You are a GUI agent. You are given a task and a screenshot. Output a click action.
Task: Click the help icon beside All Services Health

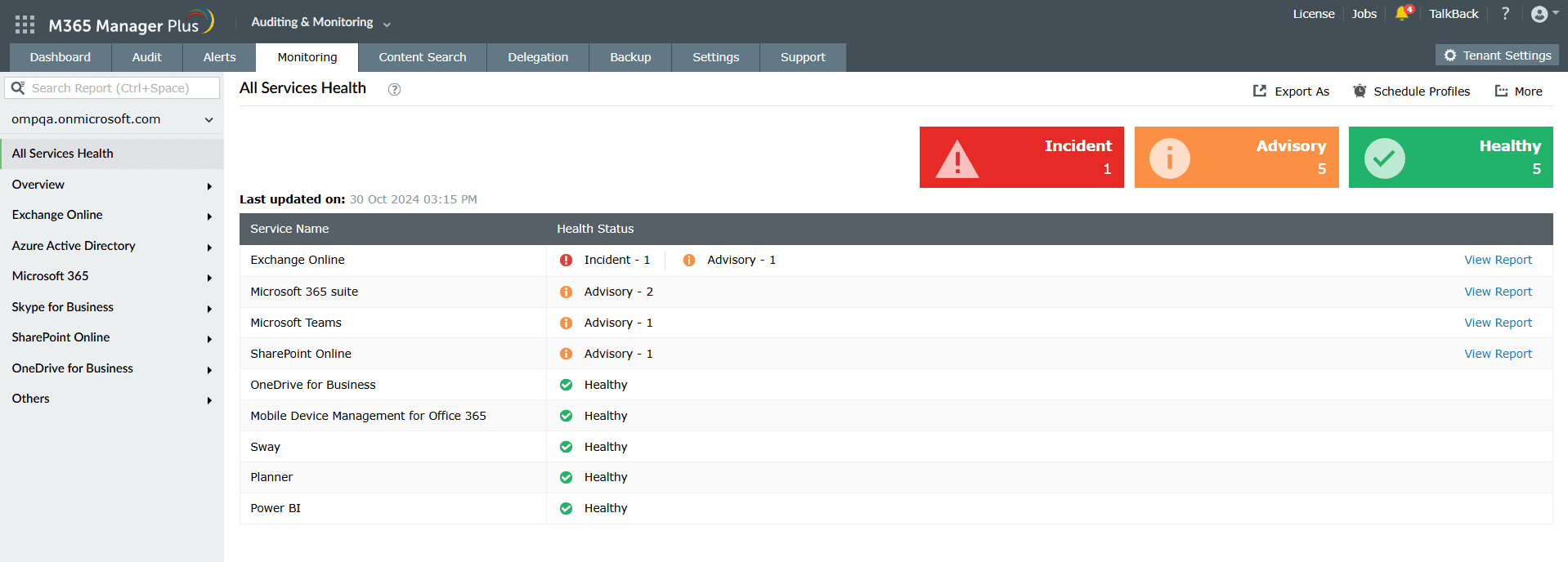point(394,90)
